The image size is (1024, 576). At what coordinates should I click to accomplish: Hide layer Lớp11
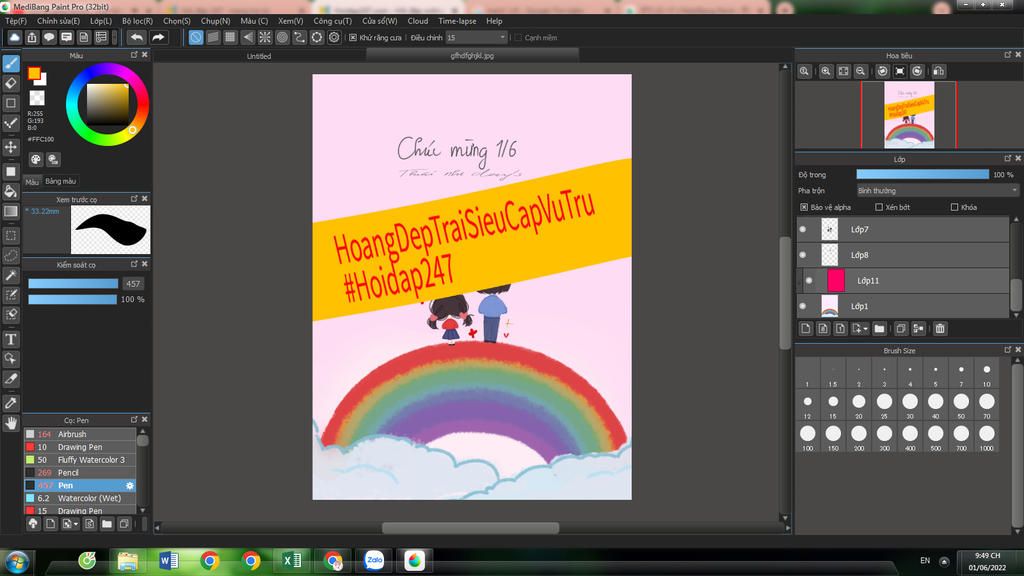(809, 280)
